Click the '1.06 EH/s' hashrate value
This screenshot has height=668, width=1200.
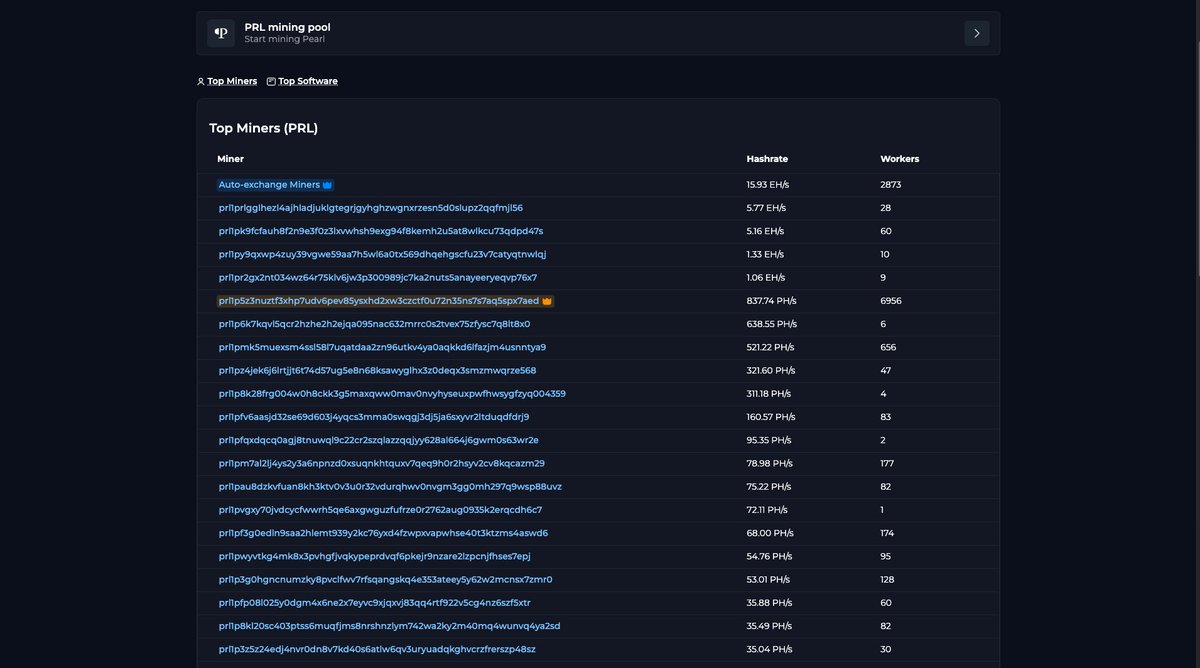[766, 277]
